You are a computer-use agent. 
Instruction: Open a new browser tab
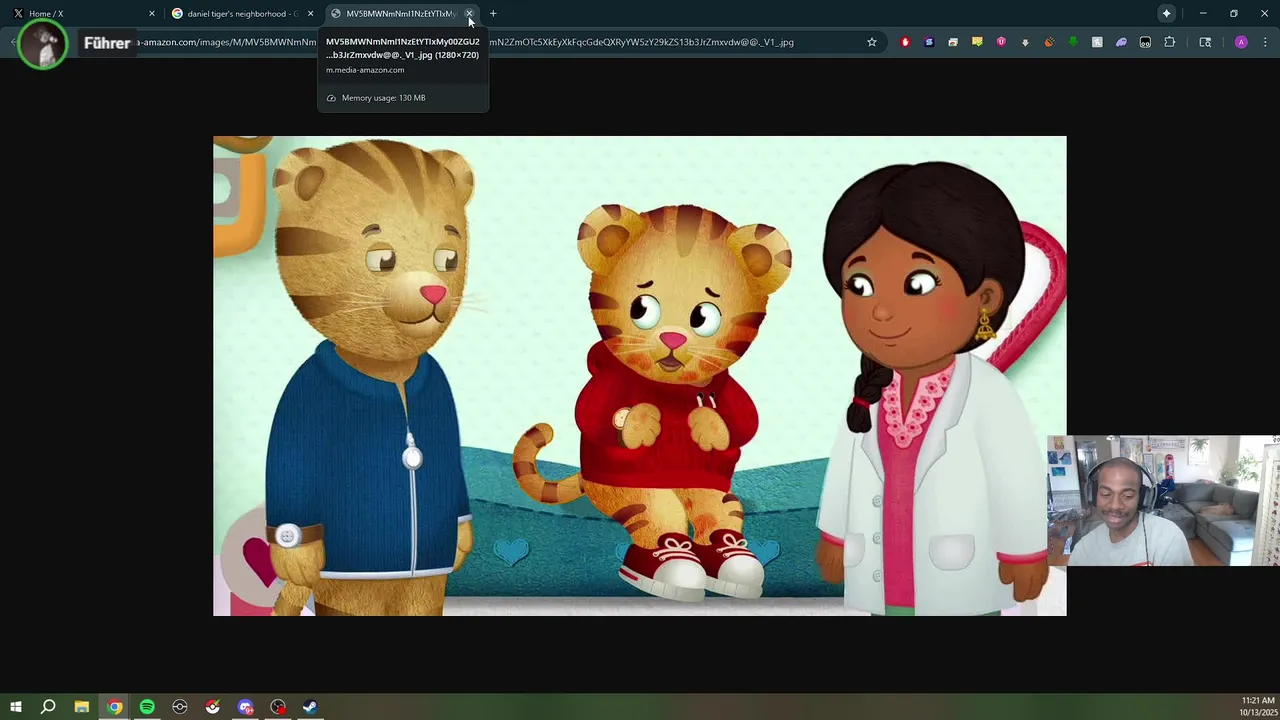point(493,14)
